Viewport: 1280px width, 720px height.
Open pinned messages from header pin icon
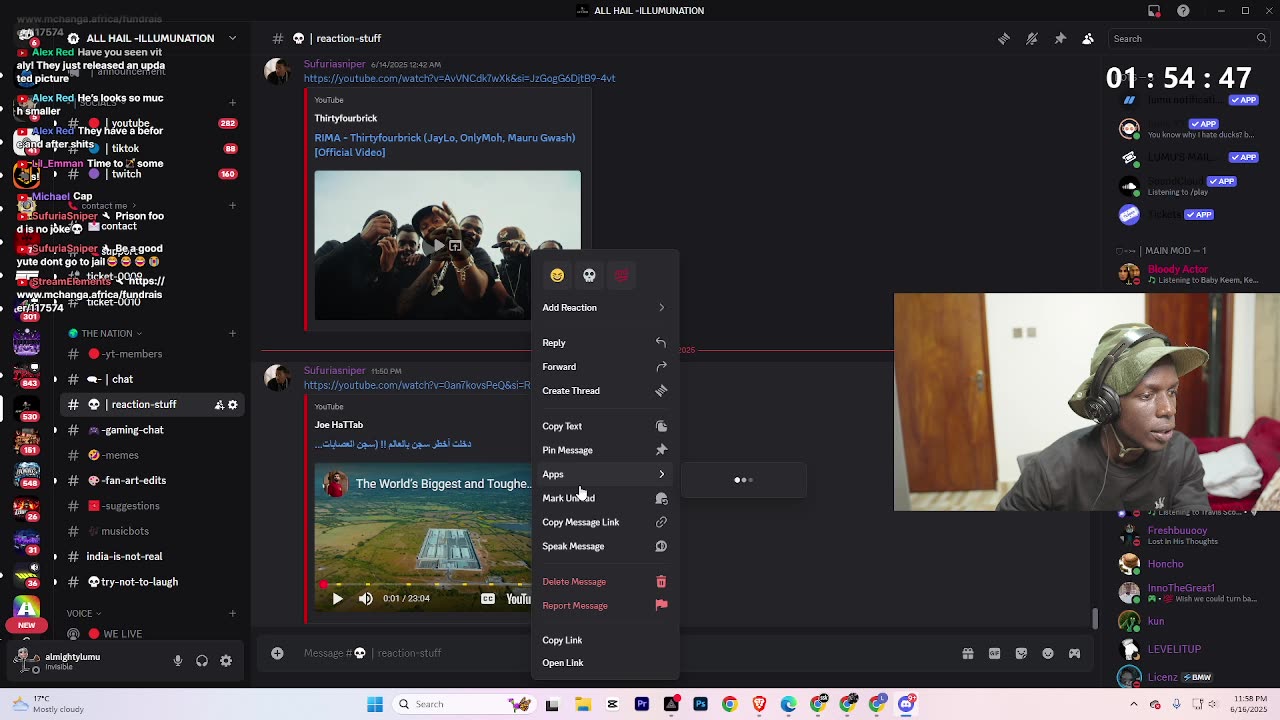click(1060, 39)
